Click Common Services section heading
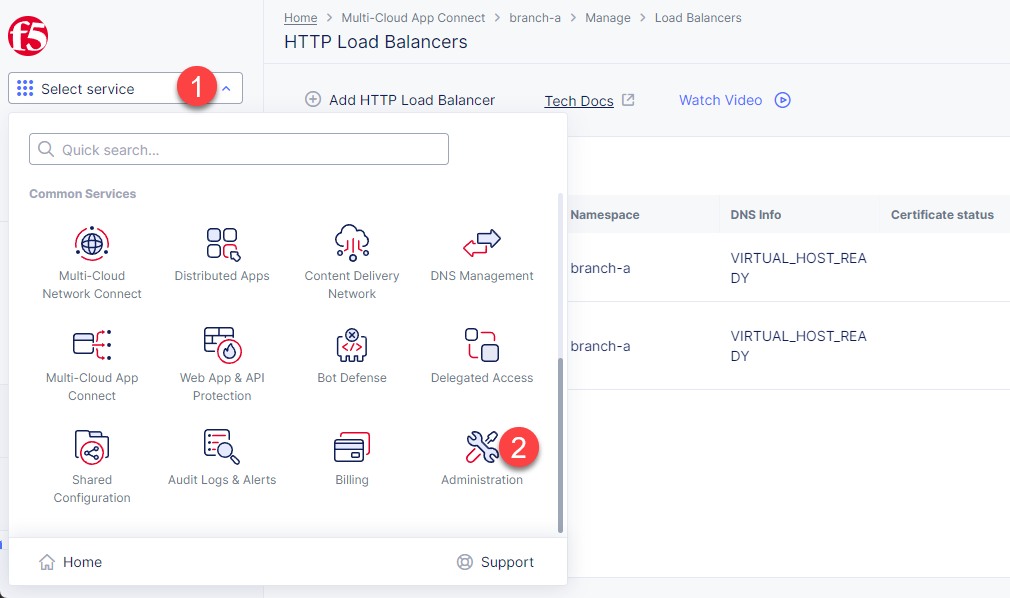1010x598 pixels. point(82,194)
